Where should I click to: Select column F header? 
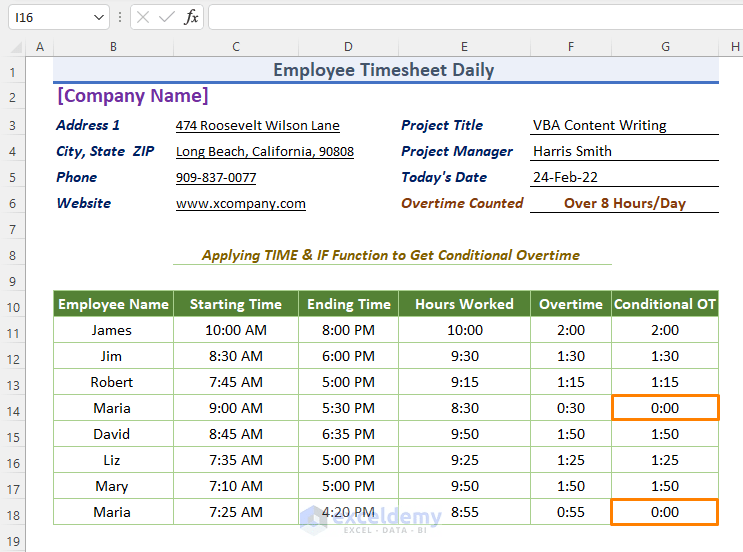571,47
